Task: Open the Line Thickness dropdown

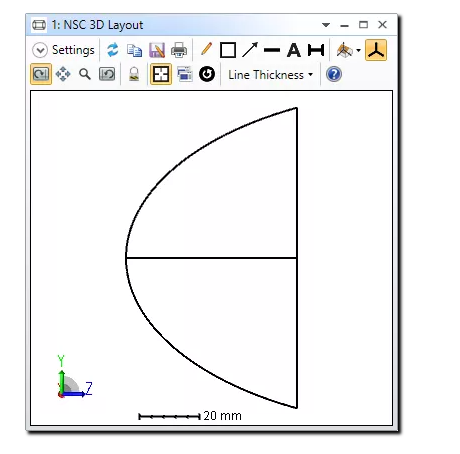Action: point(271,75)
